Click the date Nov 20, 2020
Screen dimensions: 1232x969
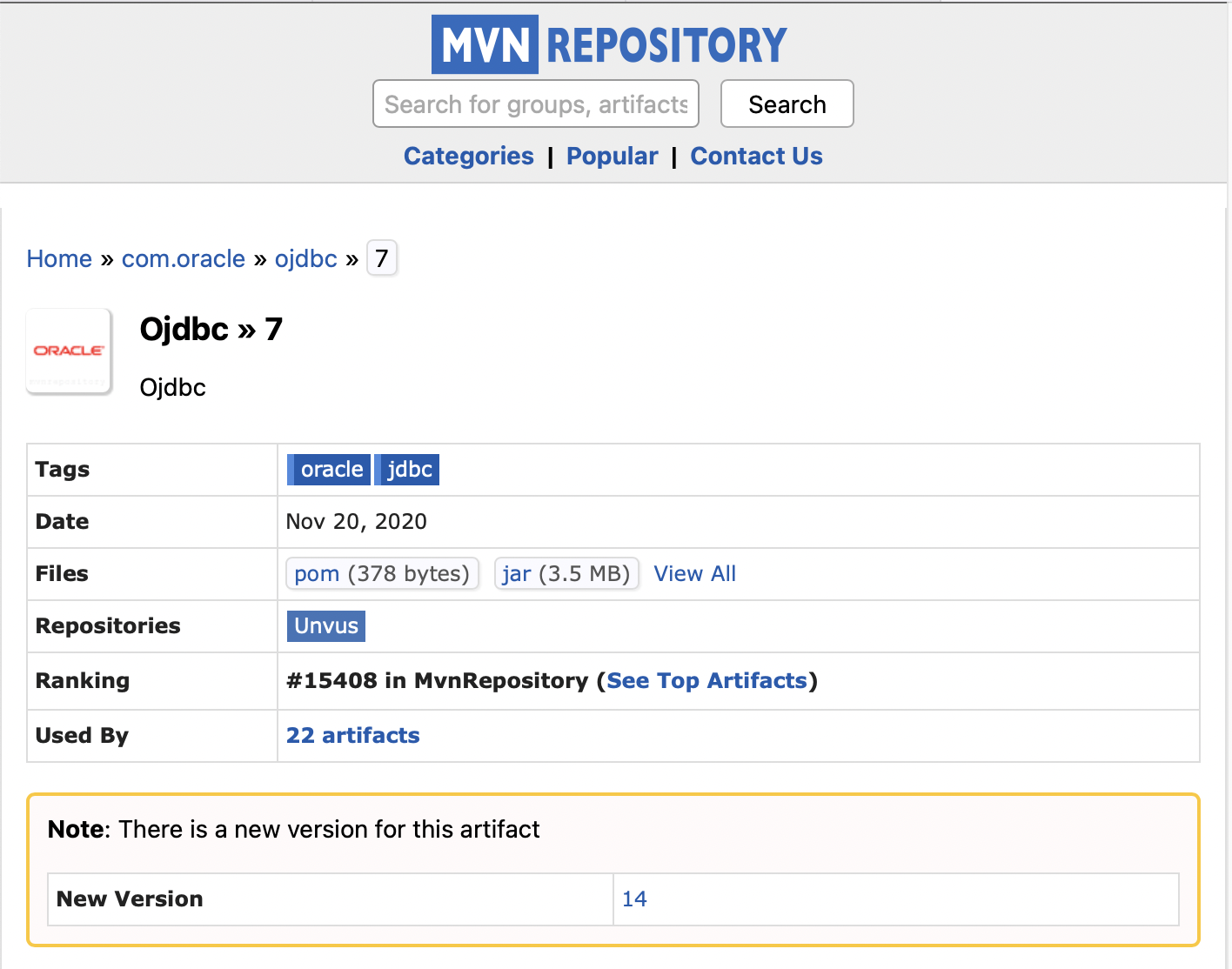[x=357, y=521]
